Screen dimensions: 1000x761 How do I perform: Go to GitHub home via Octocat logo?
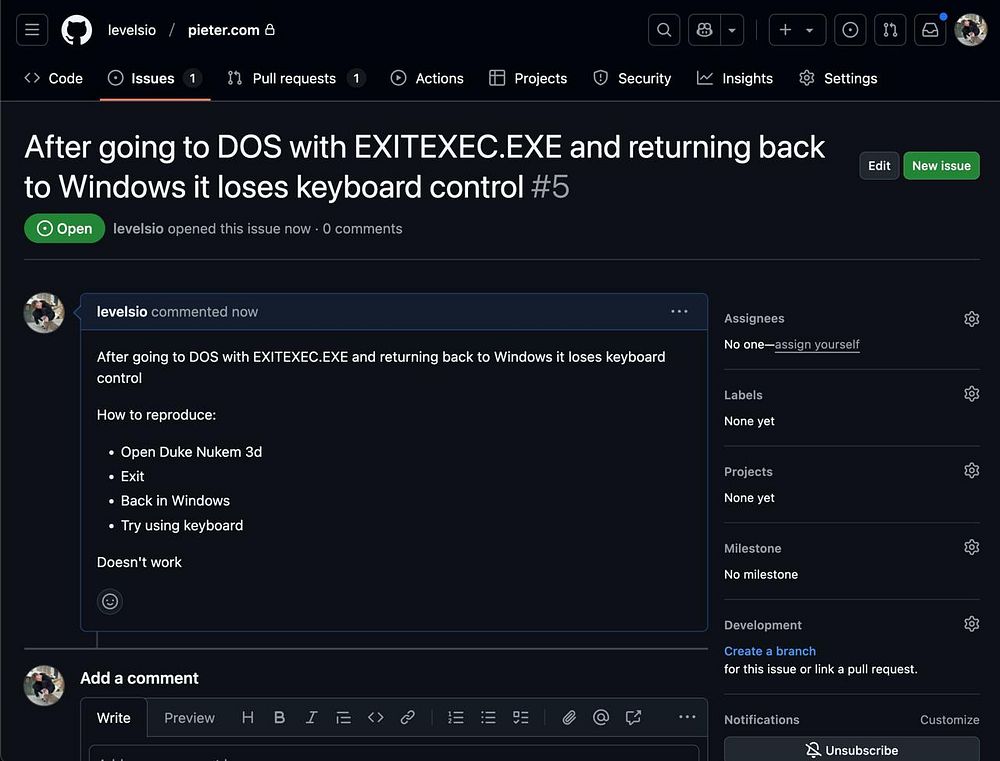point(77,30)
